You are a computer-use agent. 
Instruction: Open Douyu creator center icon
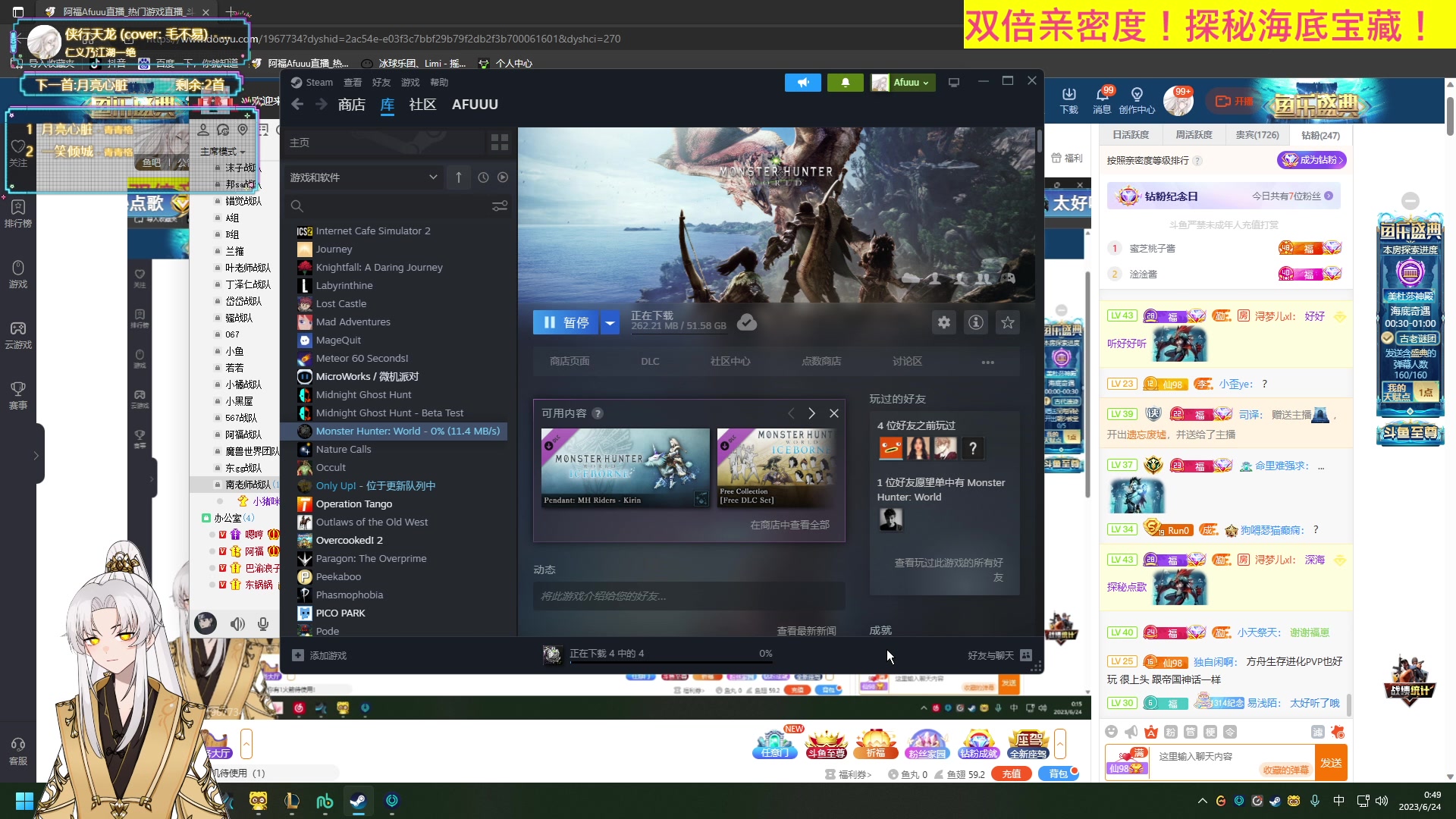coord(1137,99)
